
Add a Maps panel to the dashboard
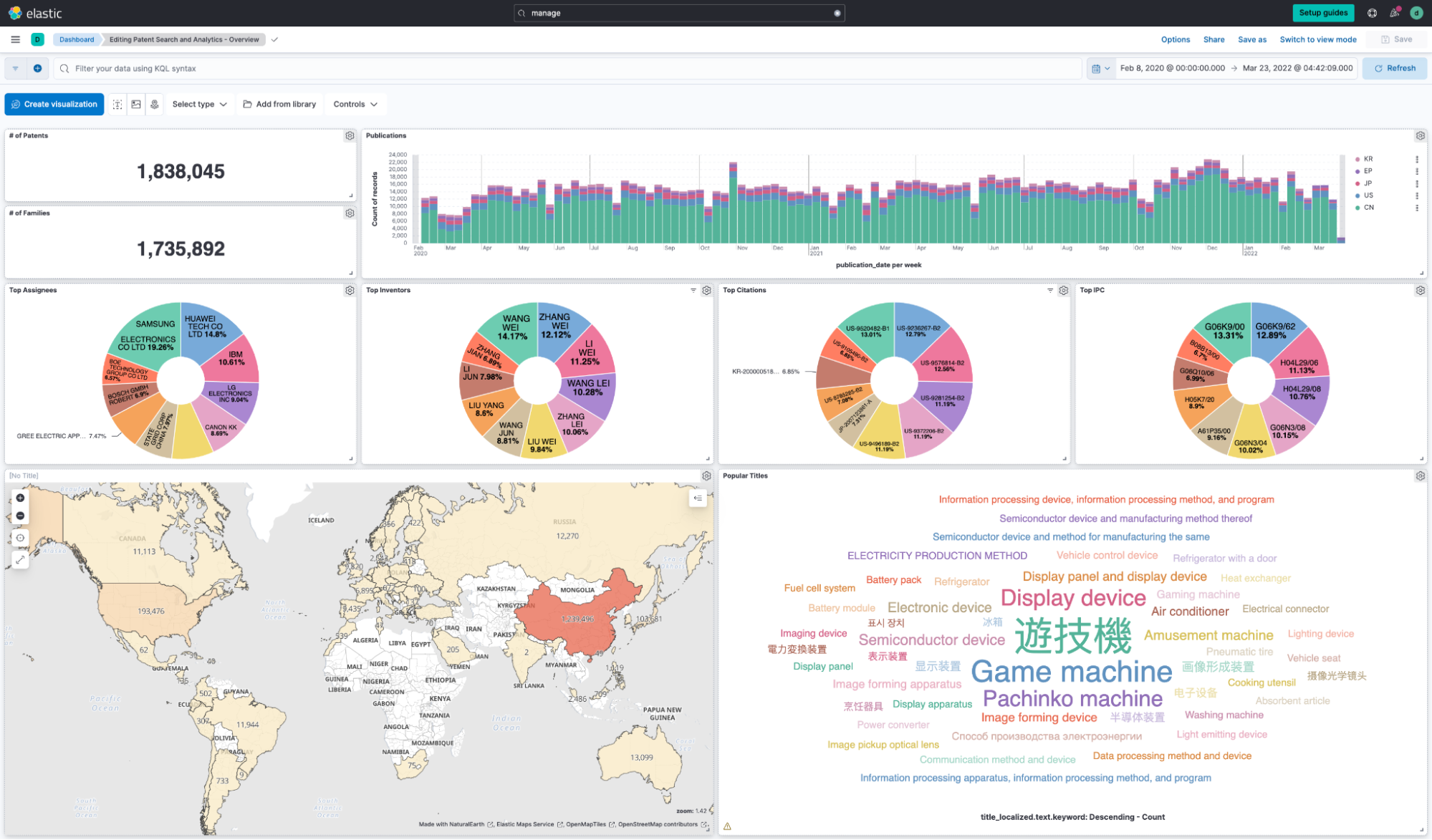click(155, 104)
